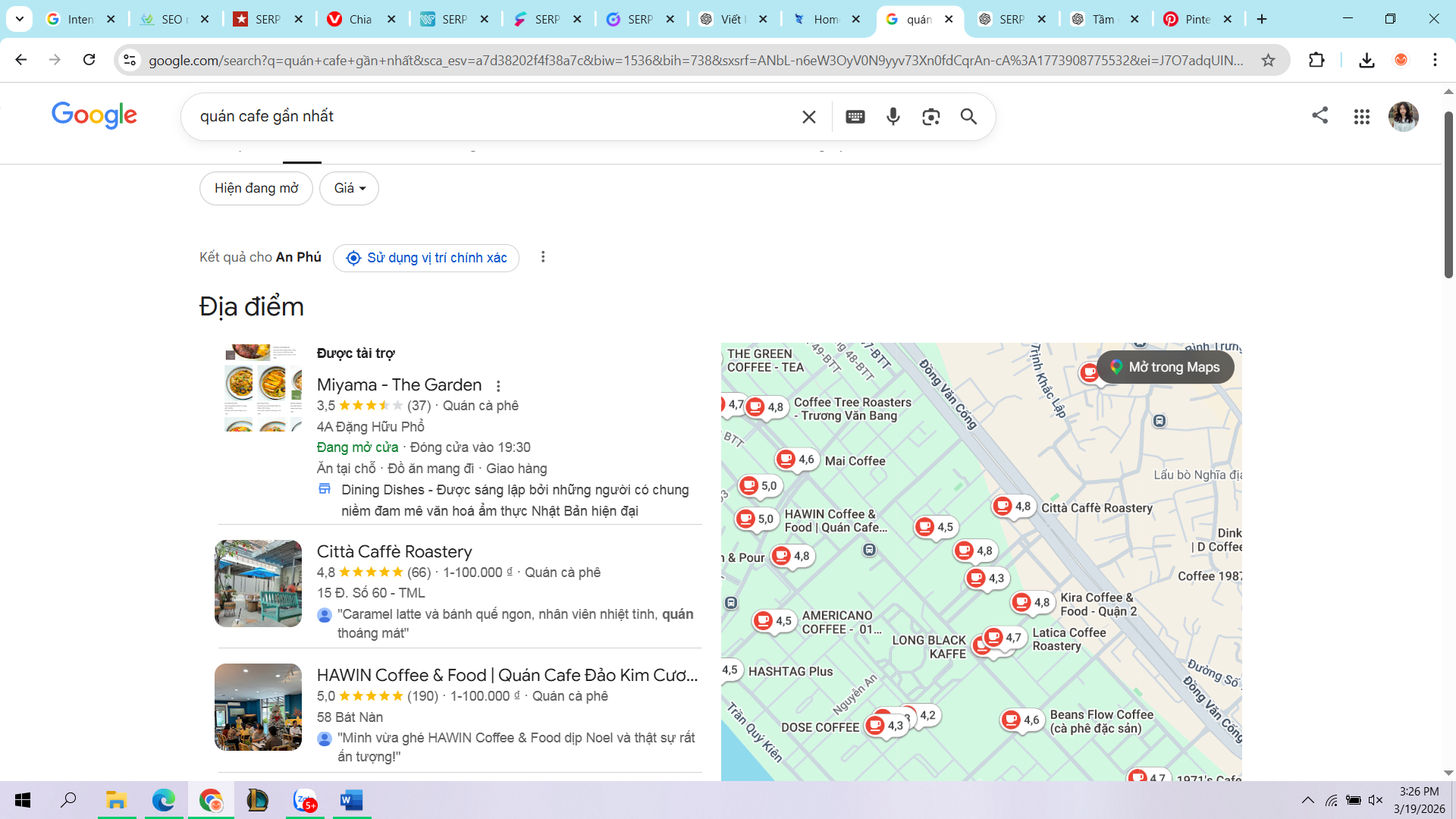Click HAWIN Coffee & Food thumbnail photo
Image resolution: width=1456 pixels, height=819 pixels.
point(258,707)
